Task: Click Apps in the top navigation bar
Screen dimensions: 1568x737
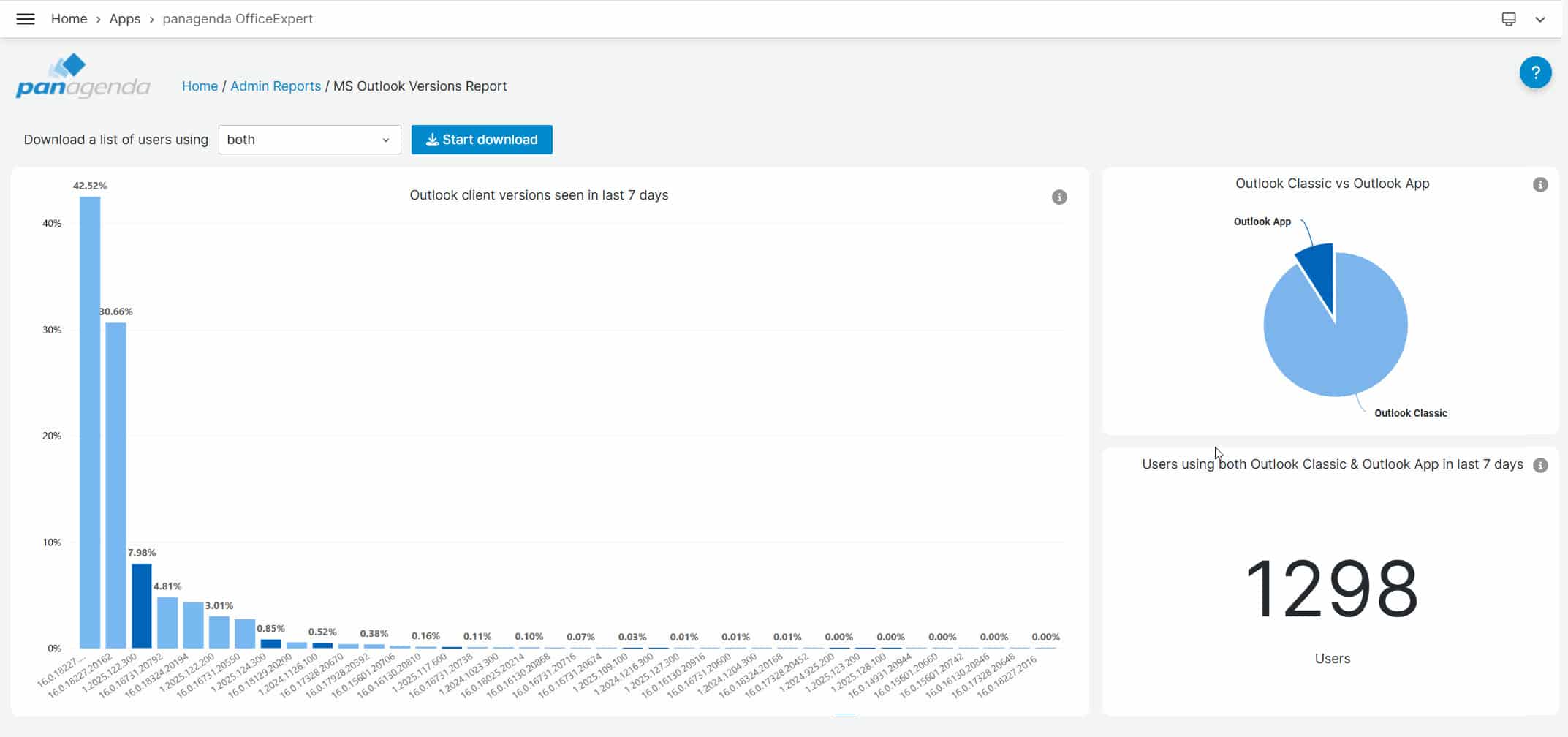Action: (124, 19)
